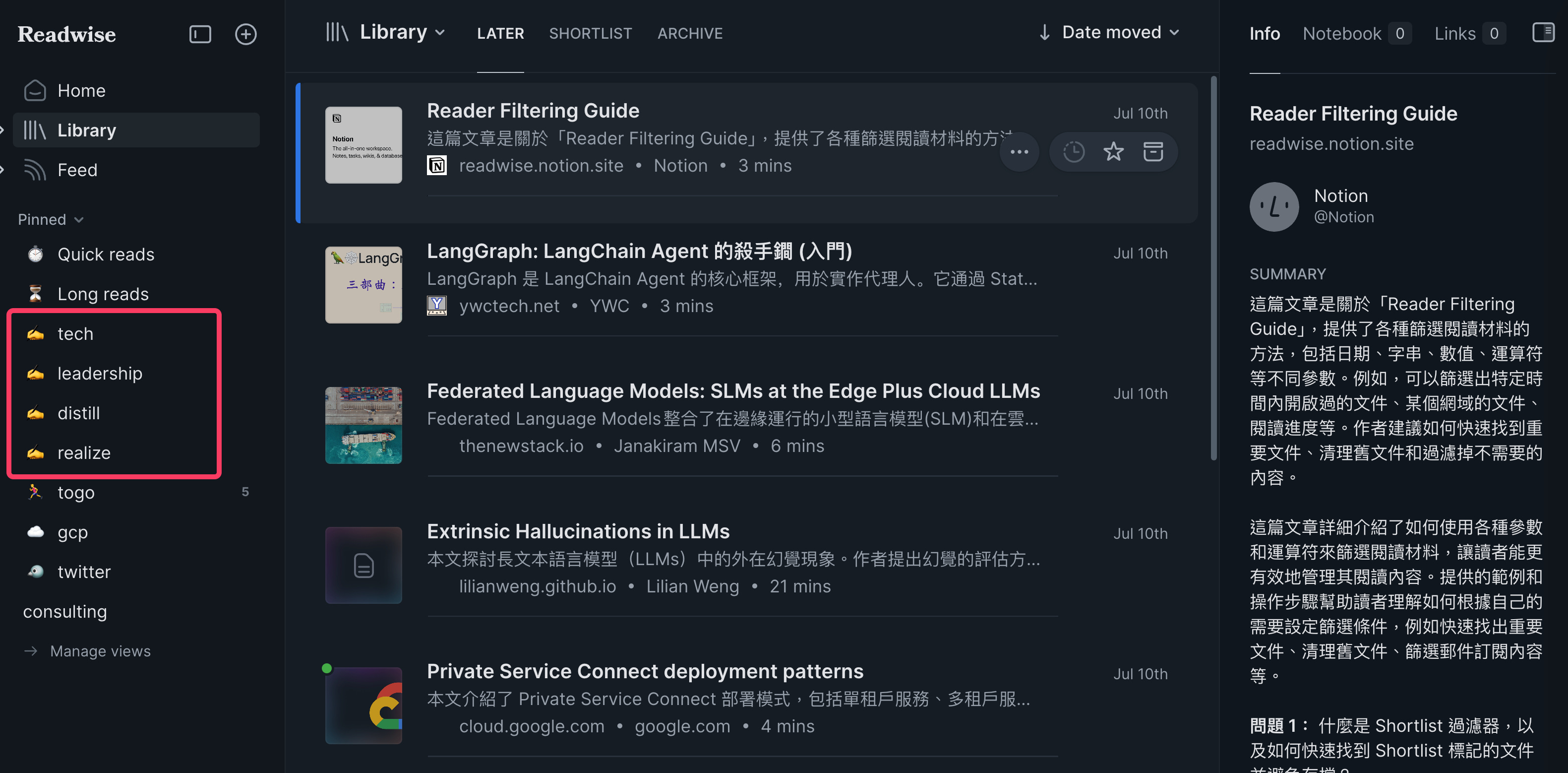Toggle the right info panel icon
This screenshot has width=1568, height=773.
[x=1543, y=32]
